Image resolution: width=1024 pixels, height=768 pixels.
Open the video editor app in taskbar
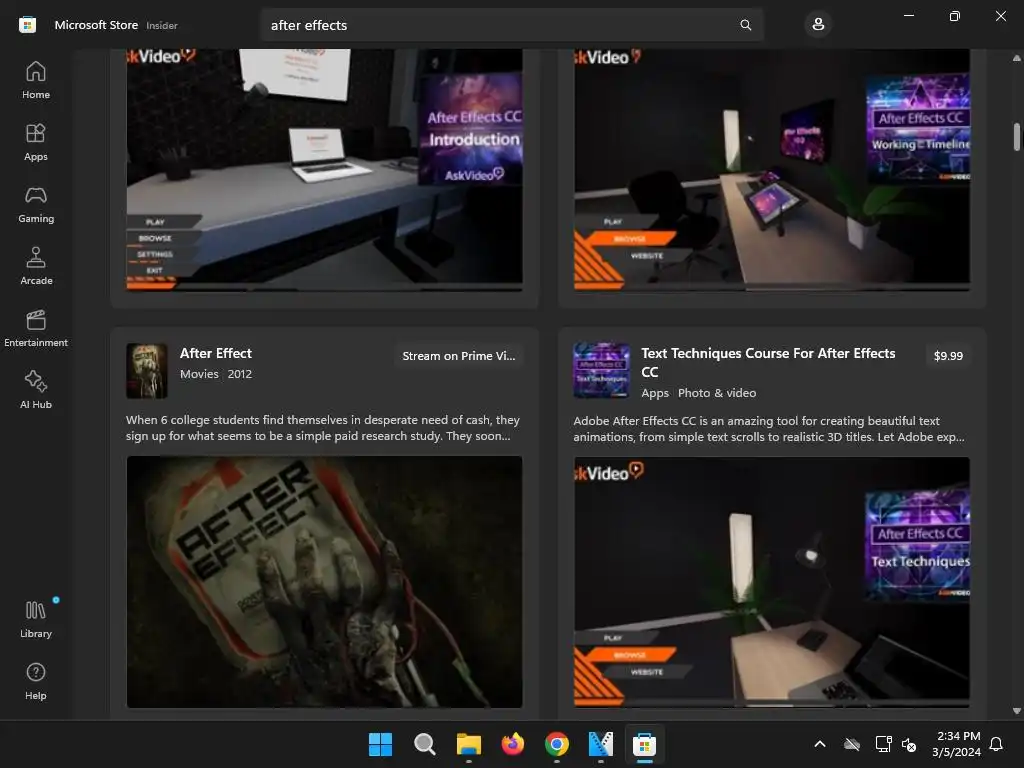click(x=601, y=744)
